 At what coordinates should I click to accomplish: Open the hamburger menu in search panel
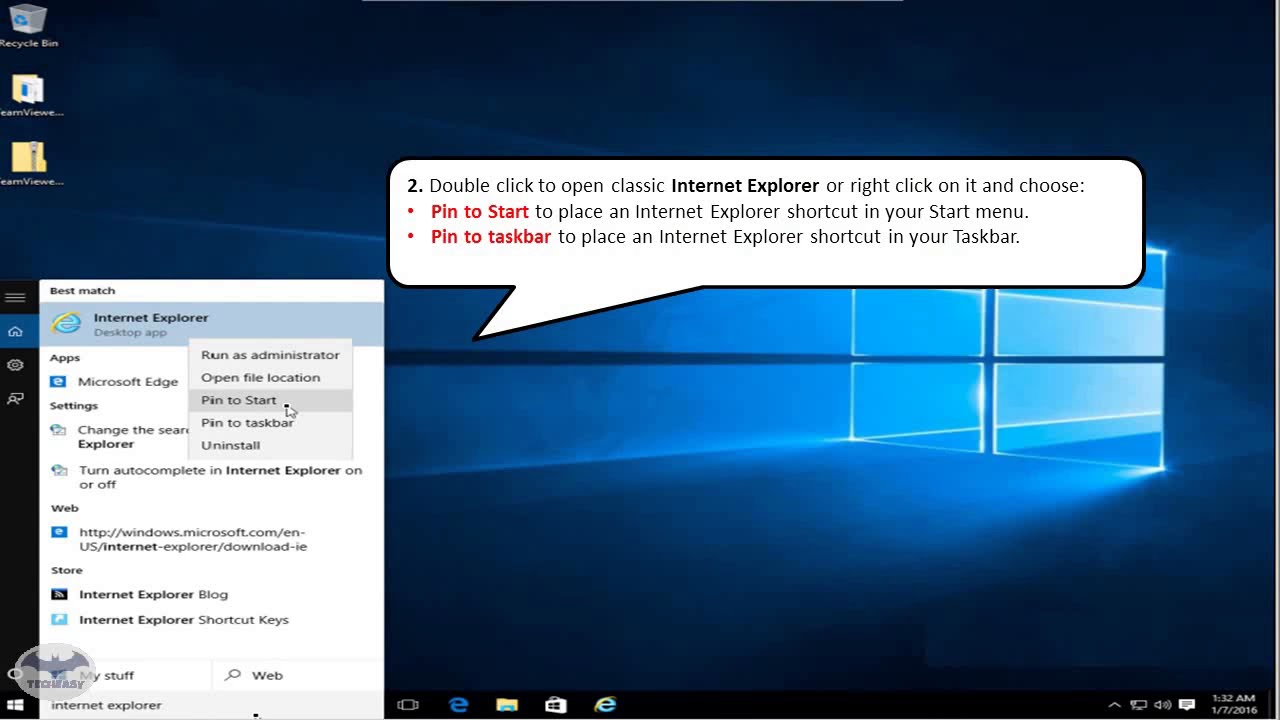click(x=15, y=297)
